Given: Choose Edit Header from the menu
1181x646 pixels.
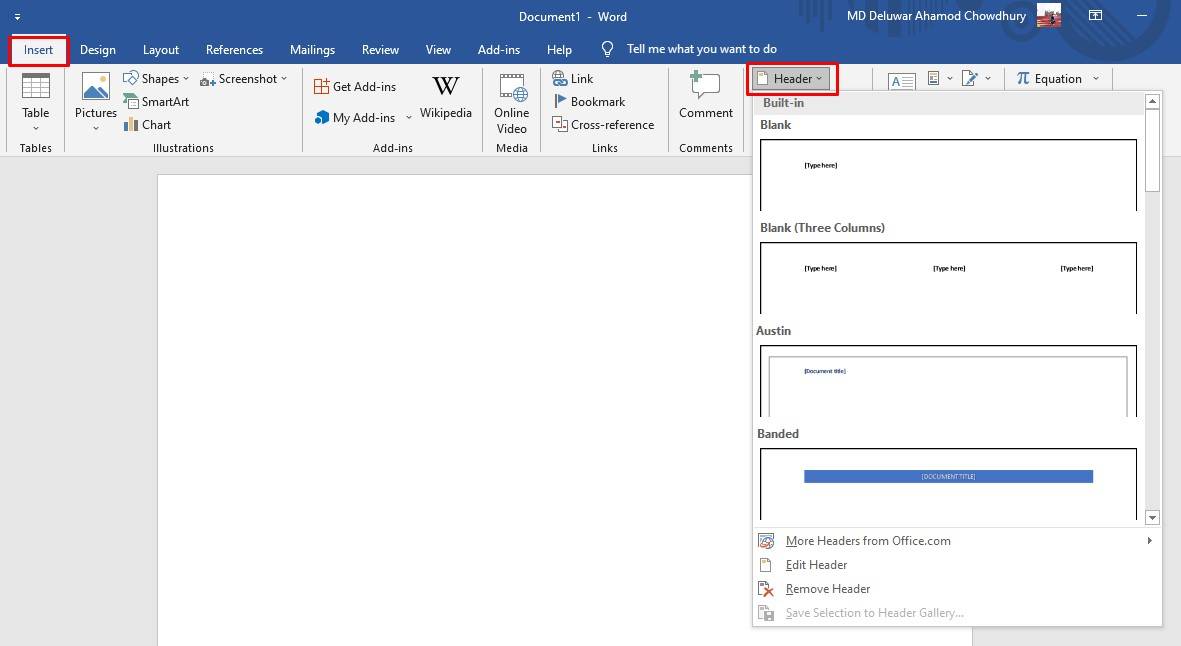Looking at the screenshot, I should (x=817, y=565).
